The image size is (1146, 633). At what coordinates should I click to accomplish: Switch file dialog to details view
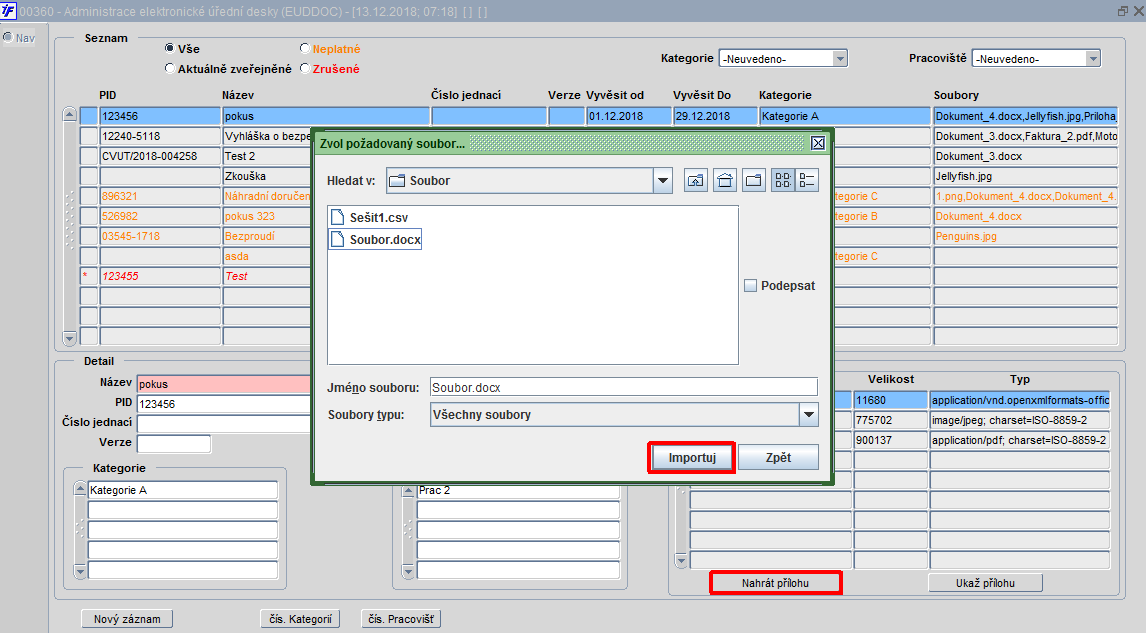807,180
